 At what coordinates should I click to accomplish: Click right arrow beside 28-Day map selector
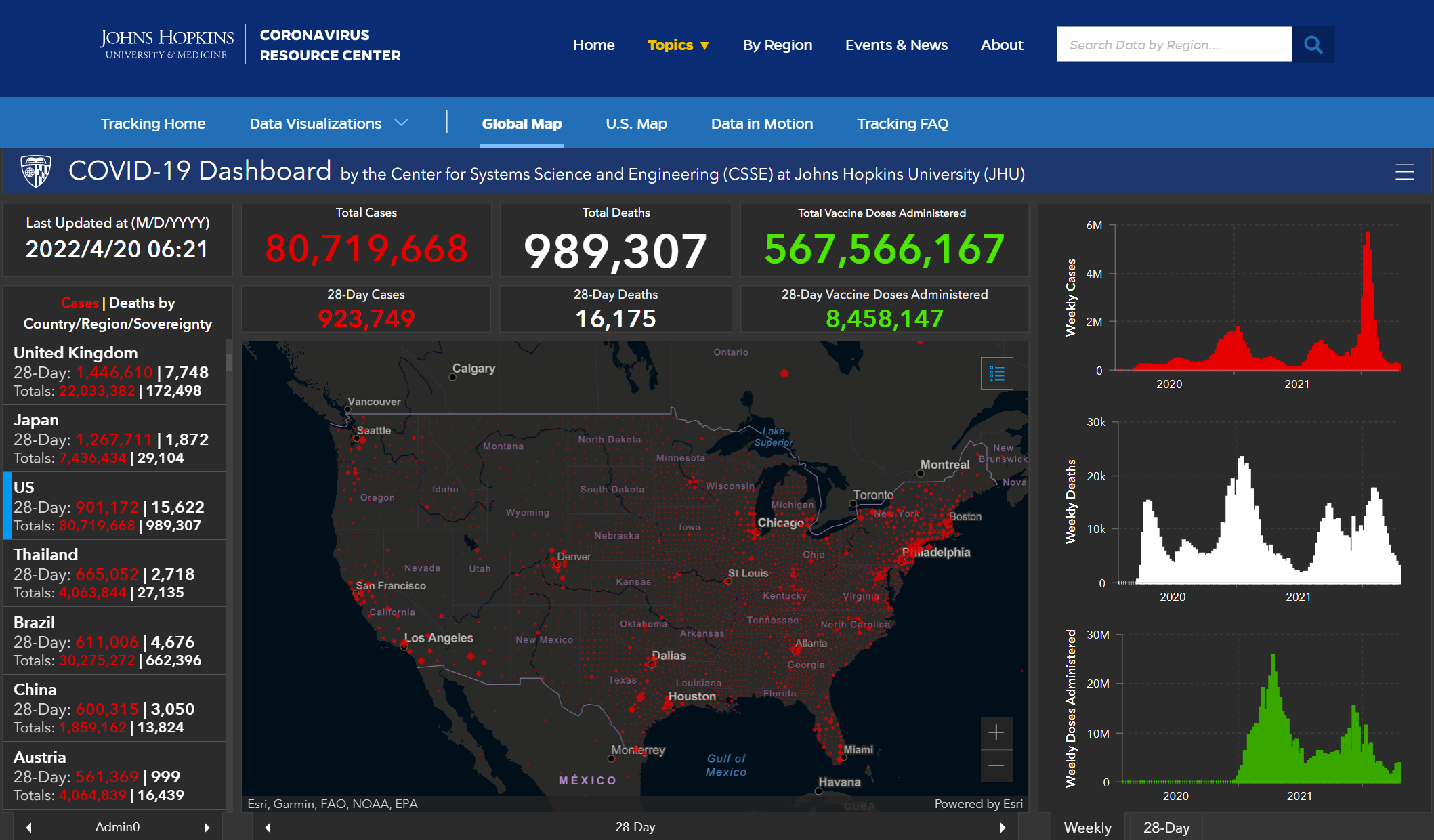[1003, 827]
